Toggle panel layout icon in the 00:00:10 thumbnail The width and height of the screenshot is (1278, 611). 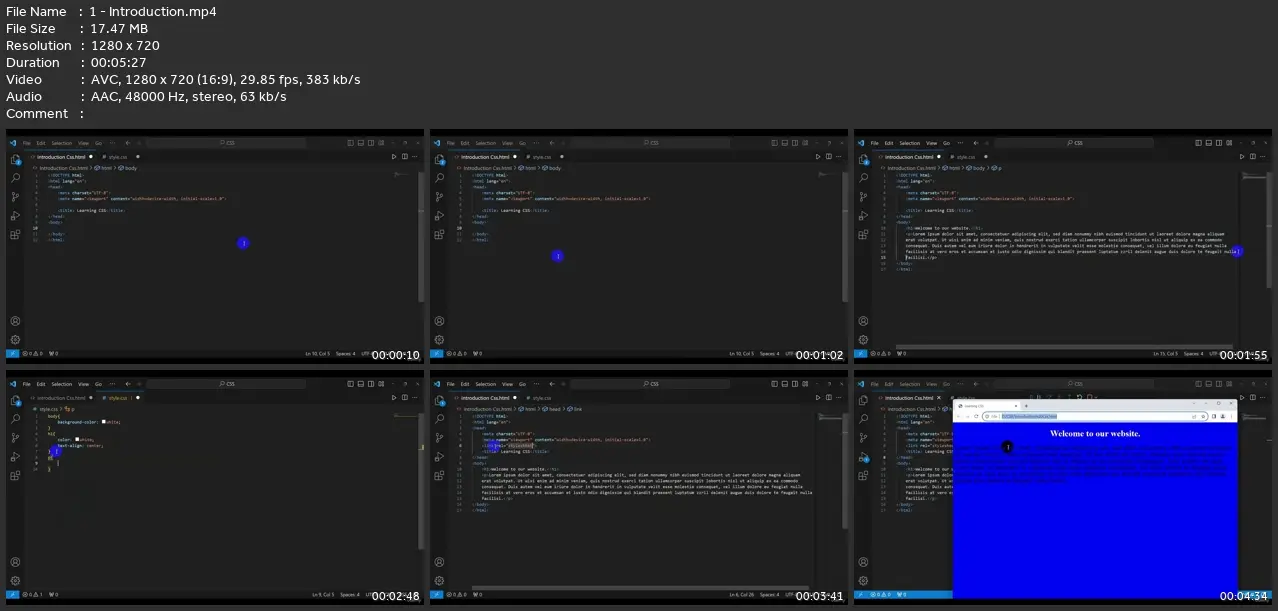click(x=361, y=143)
